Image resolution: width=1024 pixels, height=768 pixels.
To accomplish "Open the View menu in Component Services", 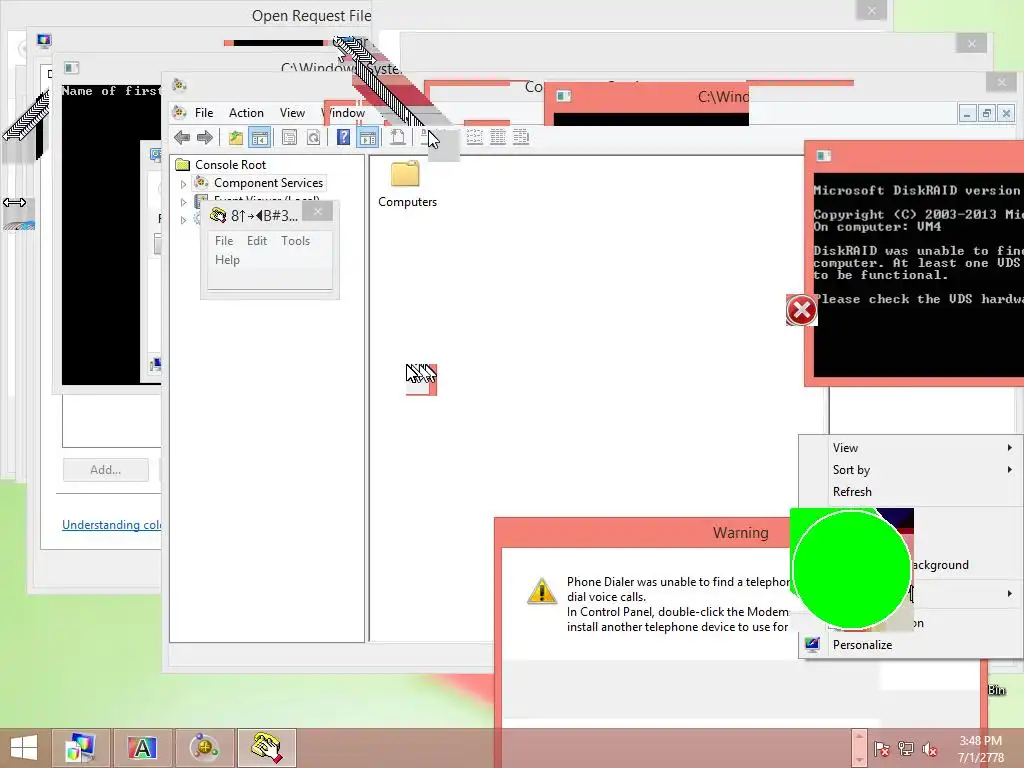I will click(292, 112).
